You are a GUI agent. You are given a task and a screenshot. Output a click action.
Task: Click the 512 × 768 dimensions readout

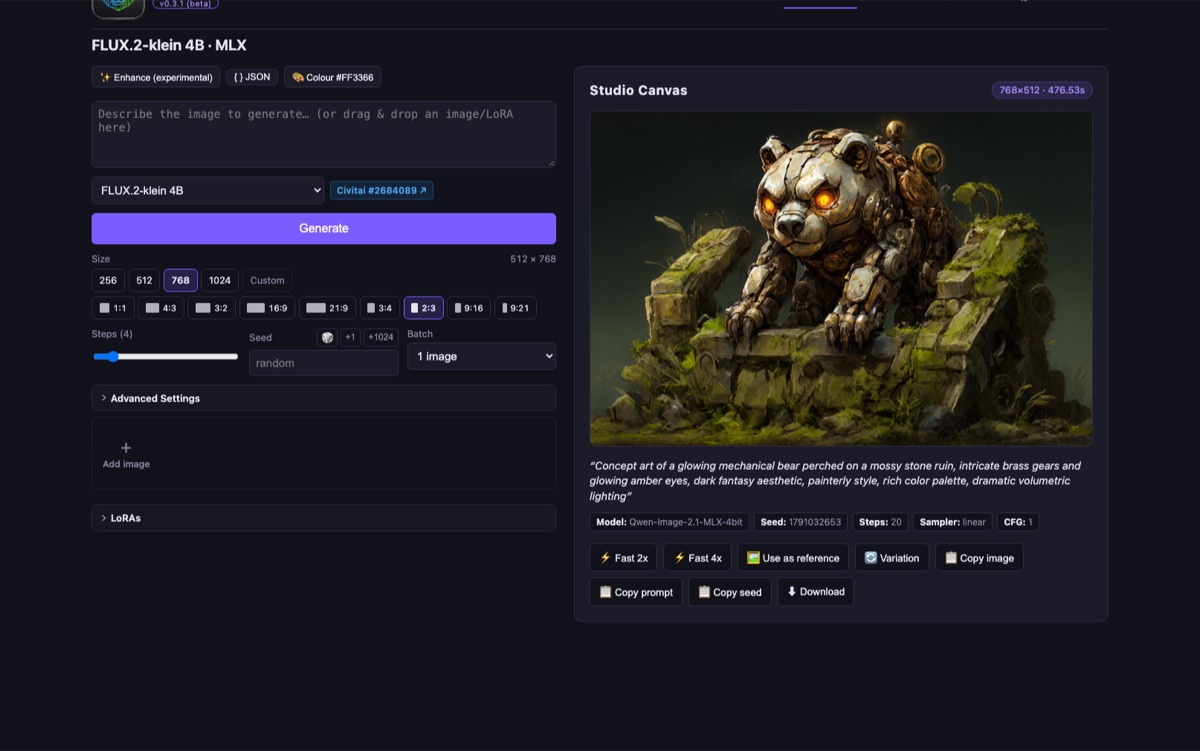coord(533,259)
